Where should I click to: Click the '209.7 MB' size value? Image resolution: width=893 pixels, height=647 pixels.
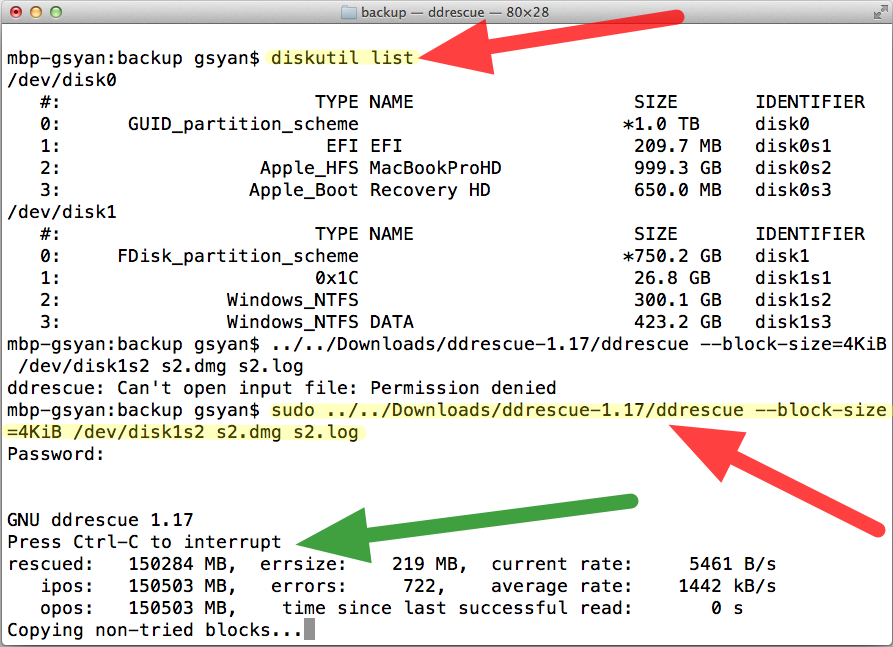(x=678, y=146)
